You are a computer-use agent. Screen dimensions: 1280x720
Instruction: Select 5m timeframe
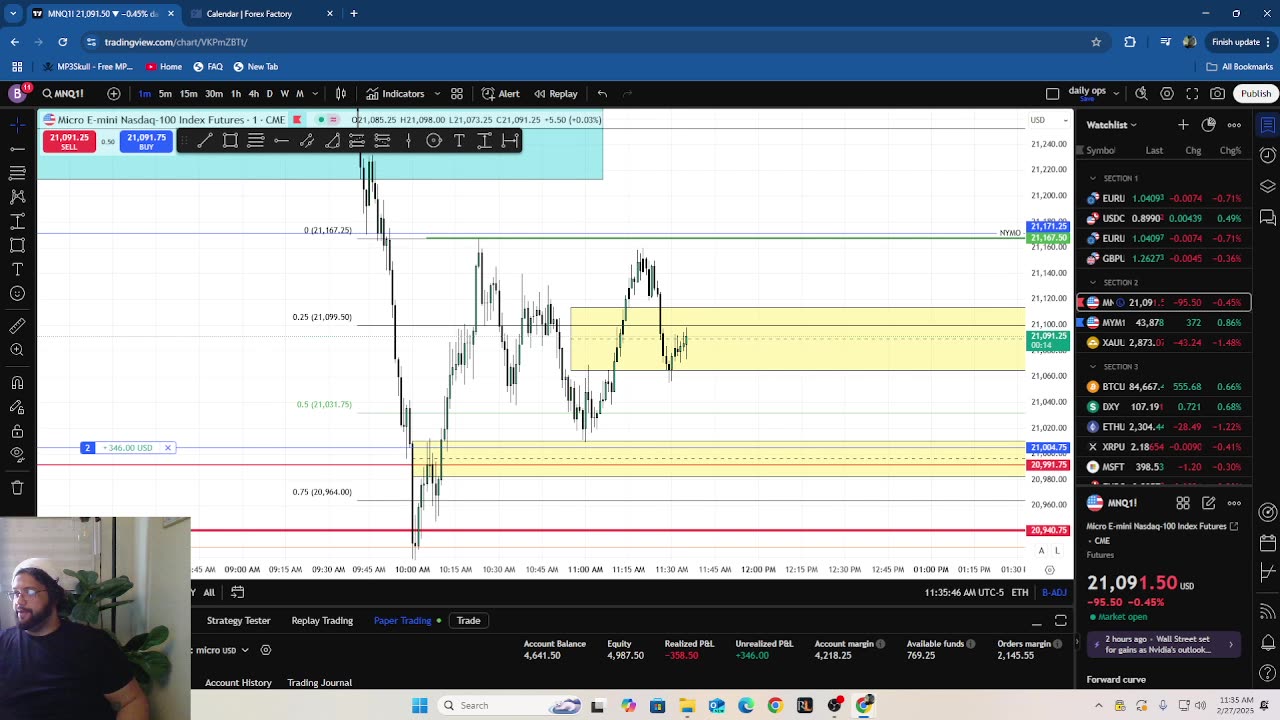tap(165, 94)
